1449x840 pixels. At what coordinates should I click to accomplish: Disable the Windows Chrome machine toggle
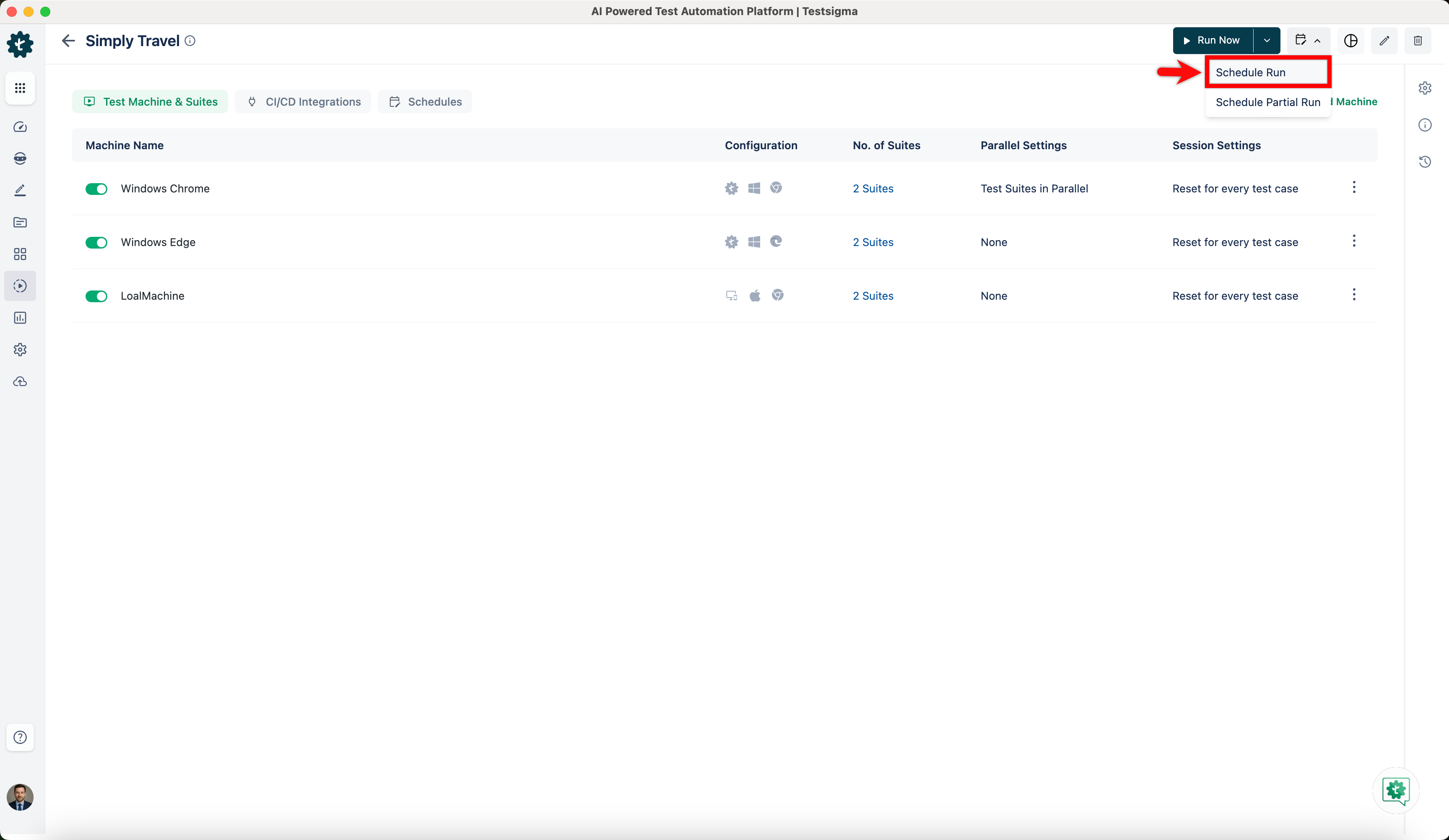[x=96, y=189]
